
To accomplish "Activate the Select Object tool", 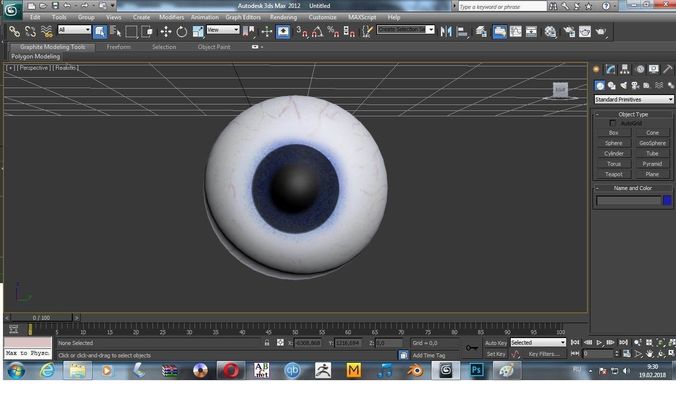I will coord(100,31).
